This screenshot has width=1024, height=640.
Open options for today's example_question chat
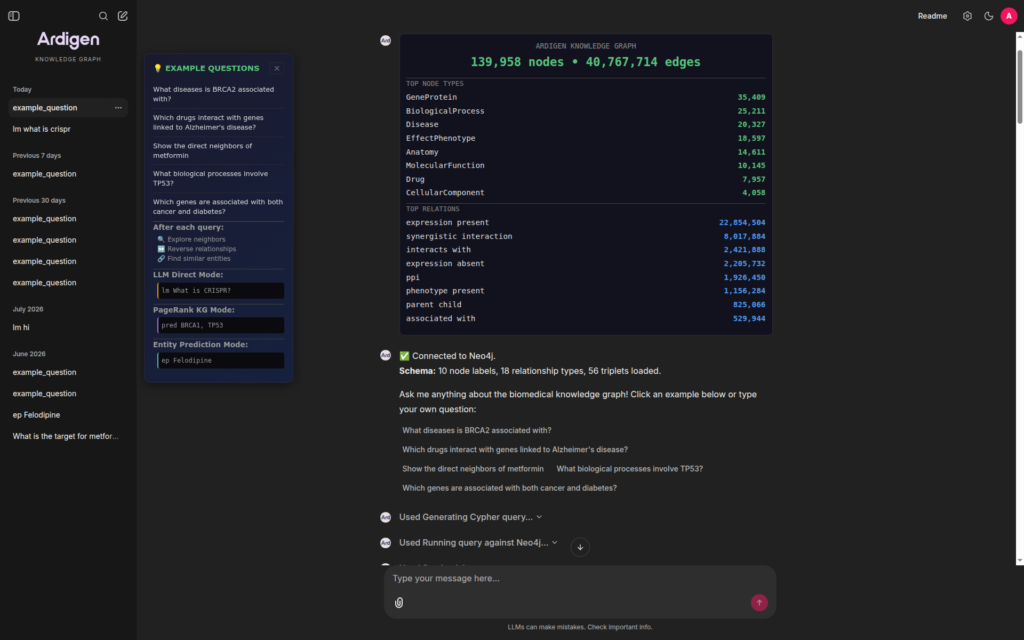coord(118,108)
